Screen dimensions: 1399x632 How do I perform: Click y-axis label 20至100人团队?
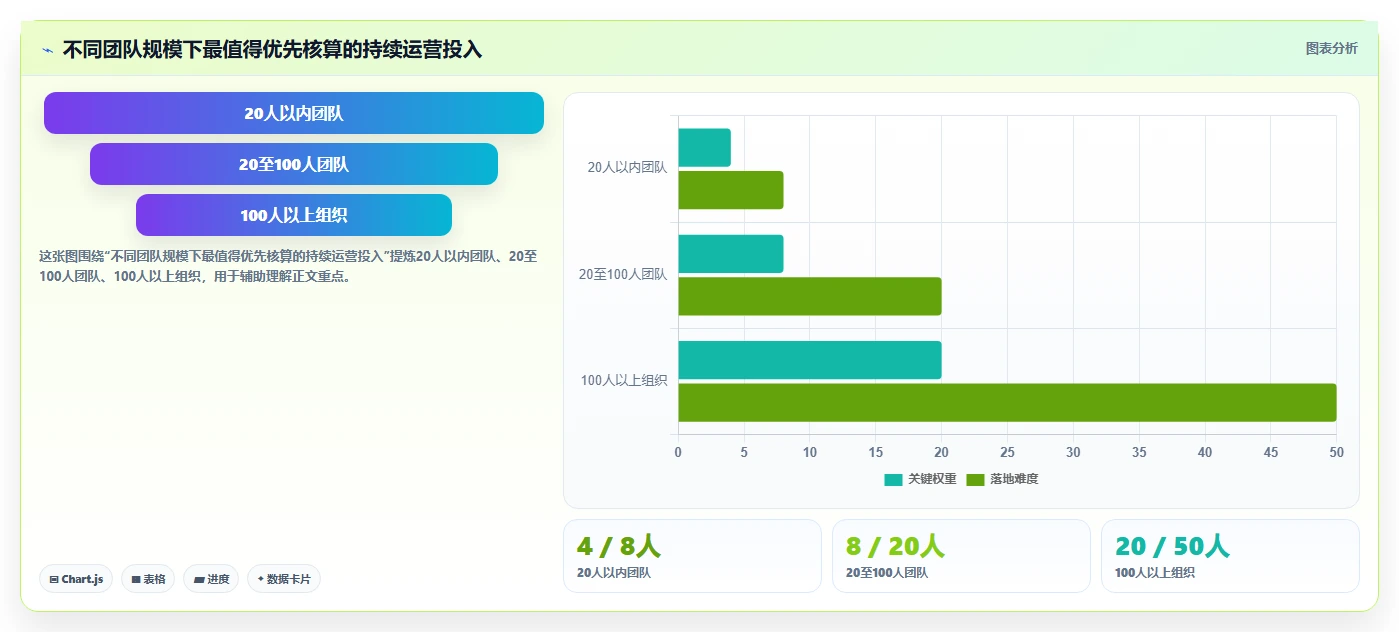[623, 274]
